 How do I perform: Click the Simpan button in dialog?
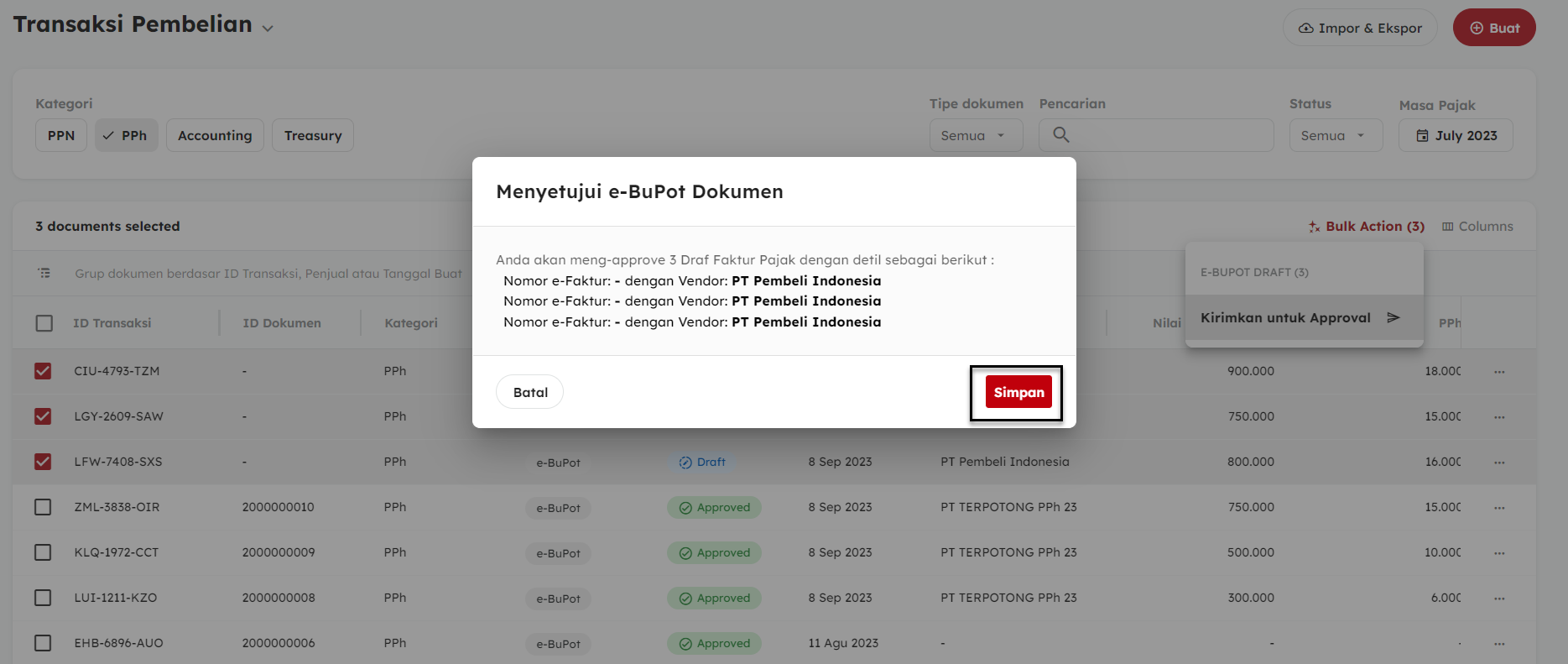1018,392
